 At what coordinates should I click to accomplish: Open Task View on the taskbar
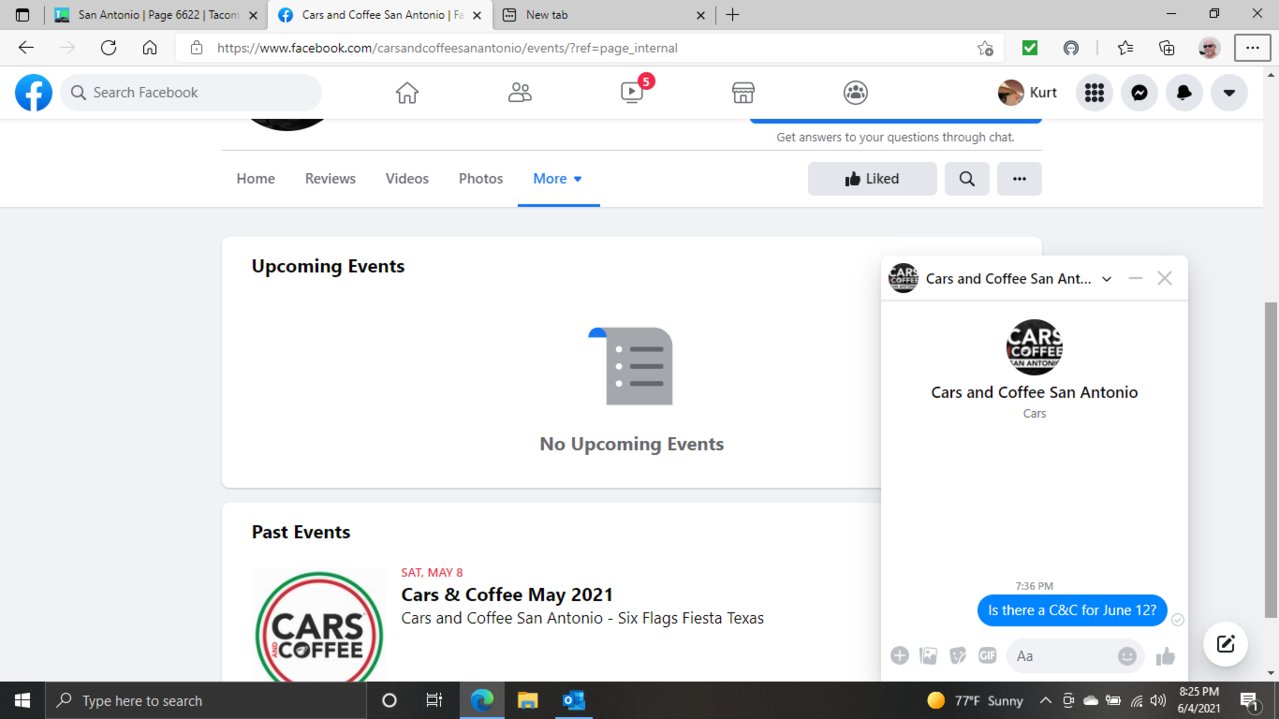point(434,700)
